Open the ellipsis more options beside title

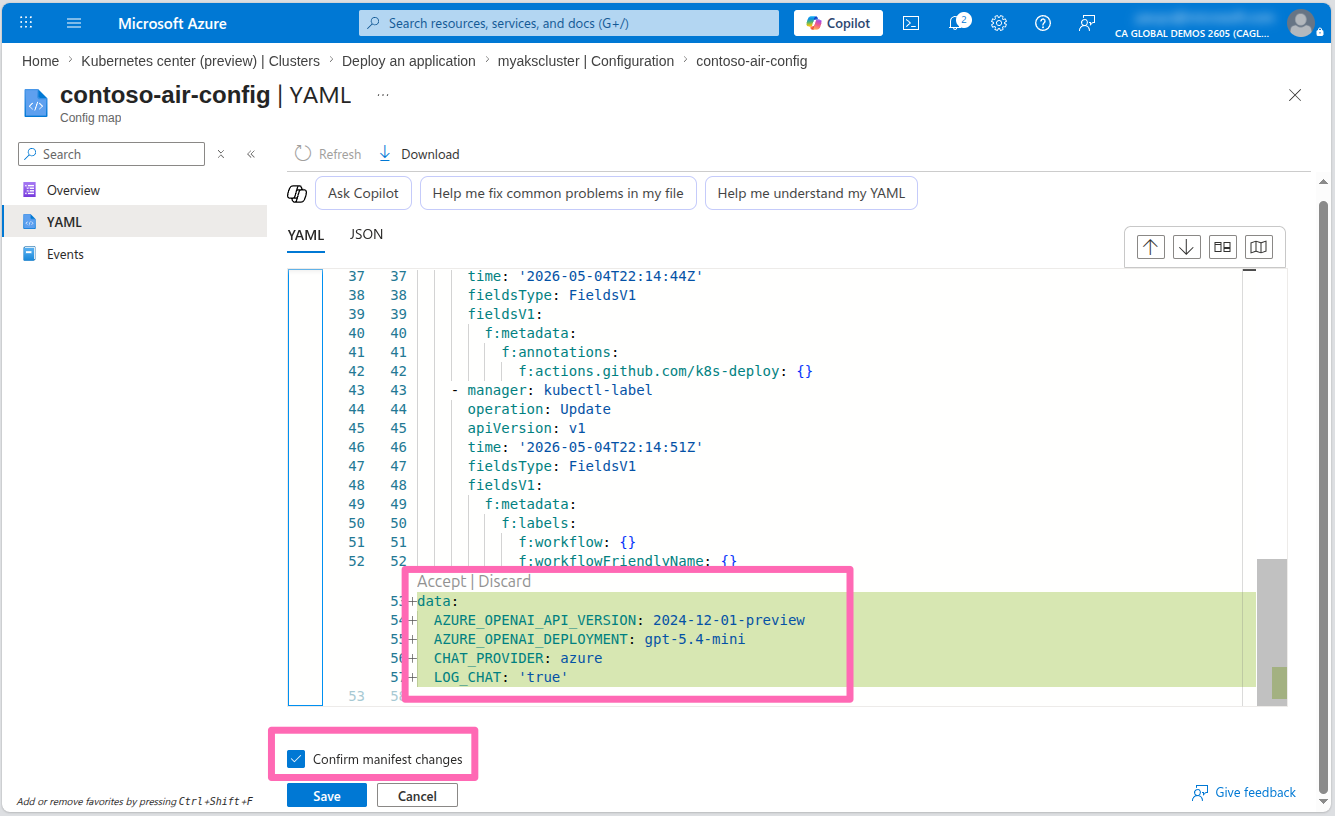(x=383, y=95)
